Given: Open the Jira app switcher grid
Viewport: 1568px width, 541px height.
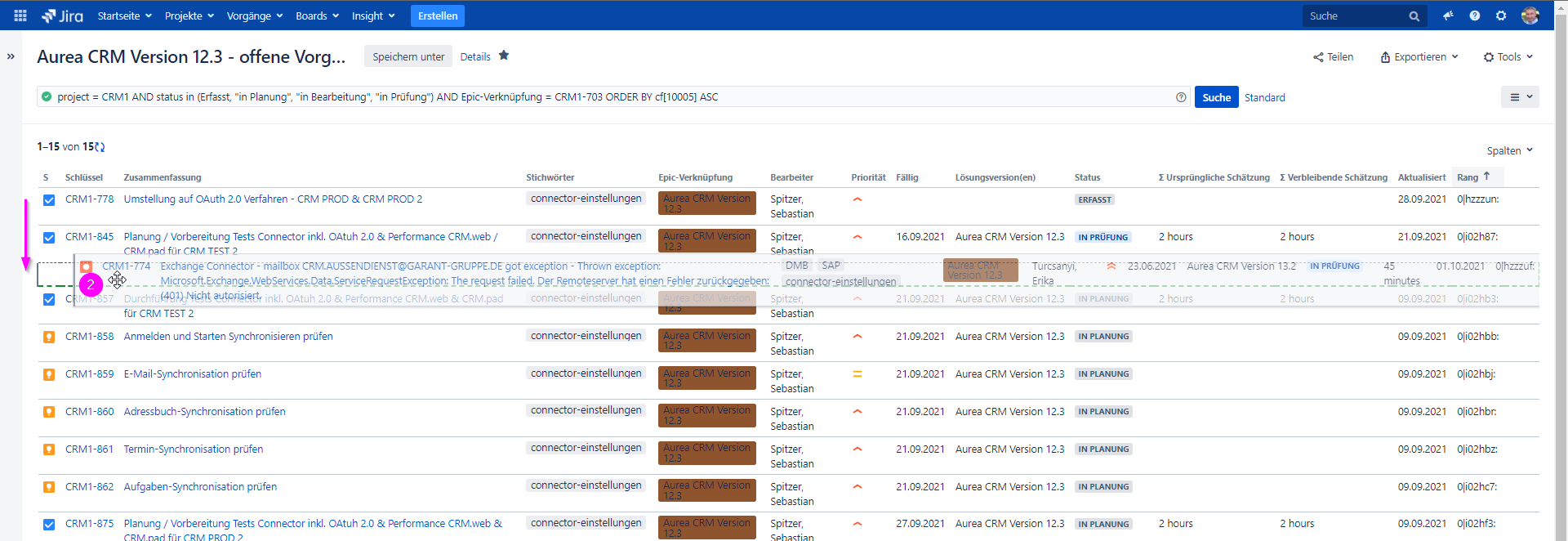Looking at the screenshot, I should pos(20,16).
